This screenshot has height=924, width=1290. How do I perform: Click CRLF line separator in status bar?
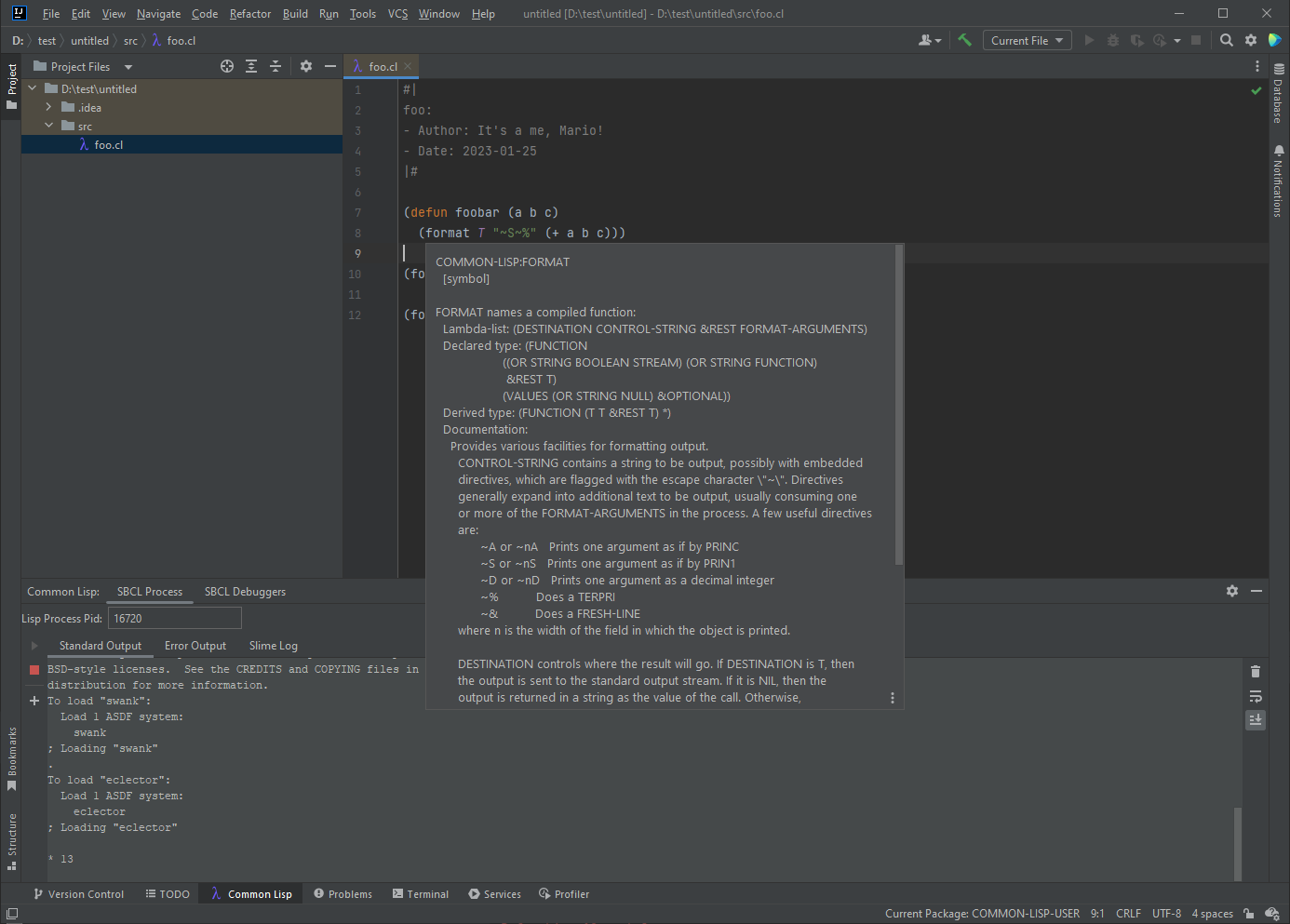pos(1128,914)
